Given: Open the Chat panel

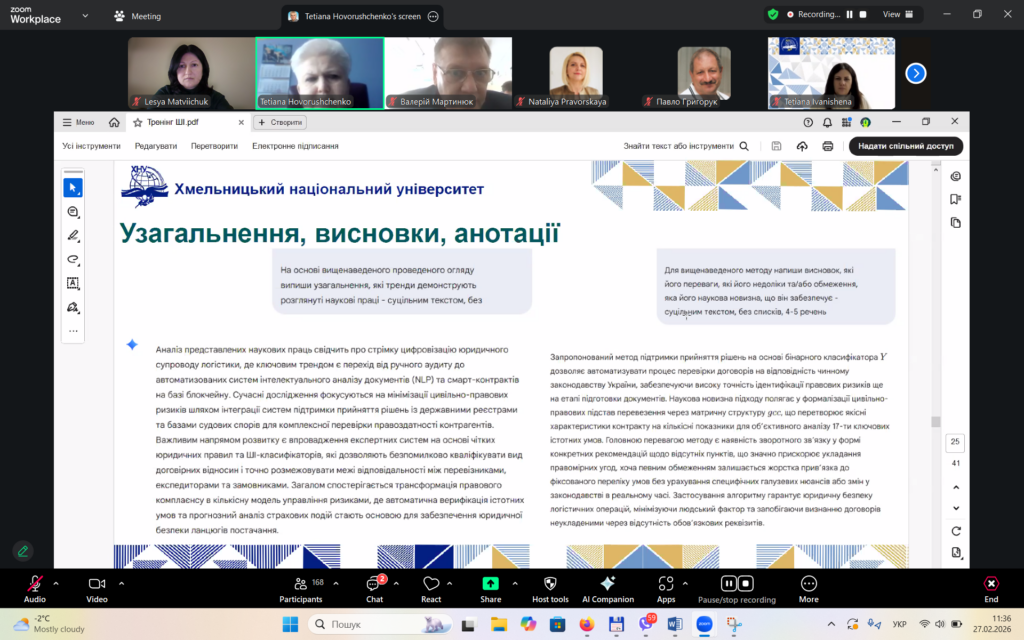Looking at the screenshot, I should tap(375, 584).
